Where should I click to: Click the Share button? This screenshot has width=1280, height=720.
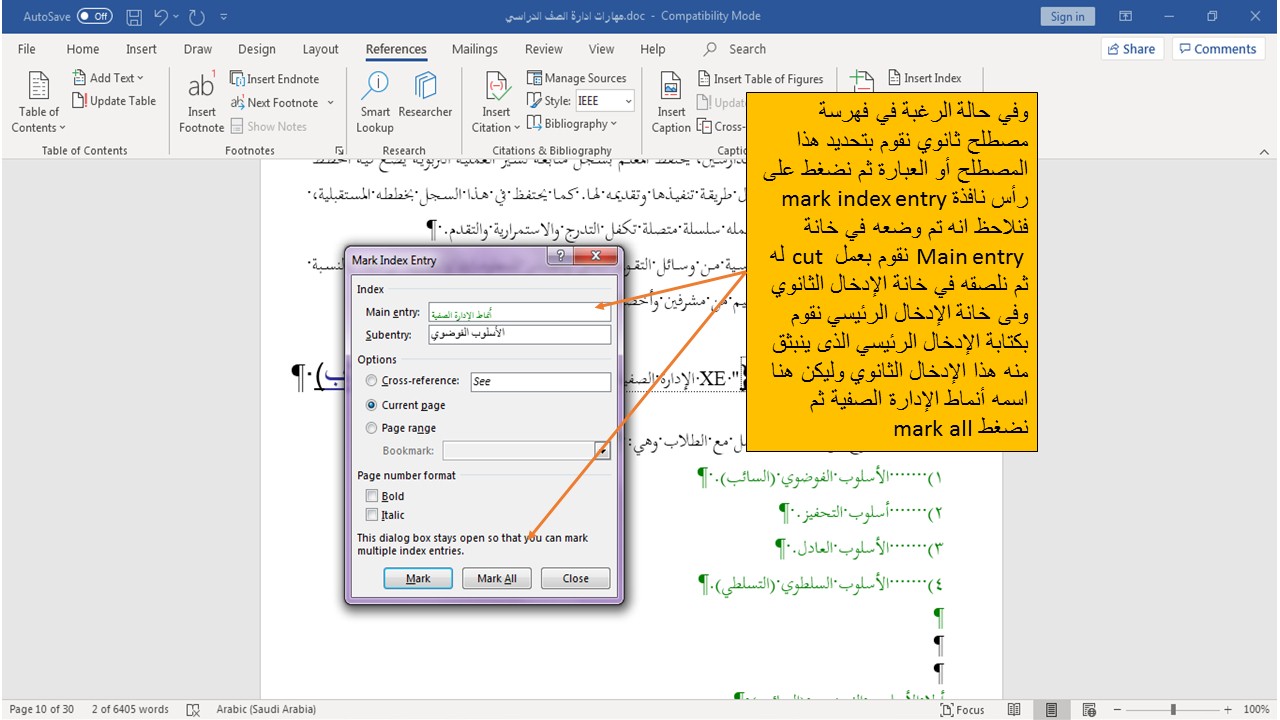(1132, 49)
